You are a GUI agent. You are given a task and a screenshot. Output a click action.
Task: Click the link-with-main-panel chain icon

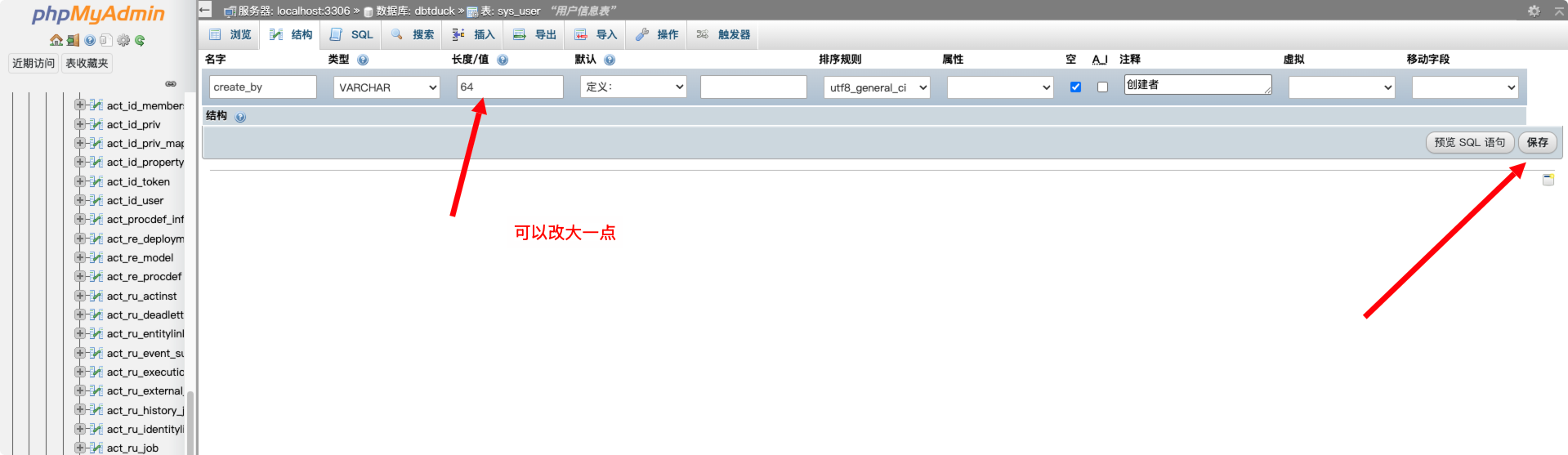(x=171, y=83)
